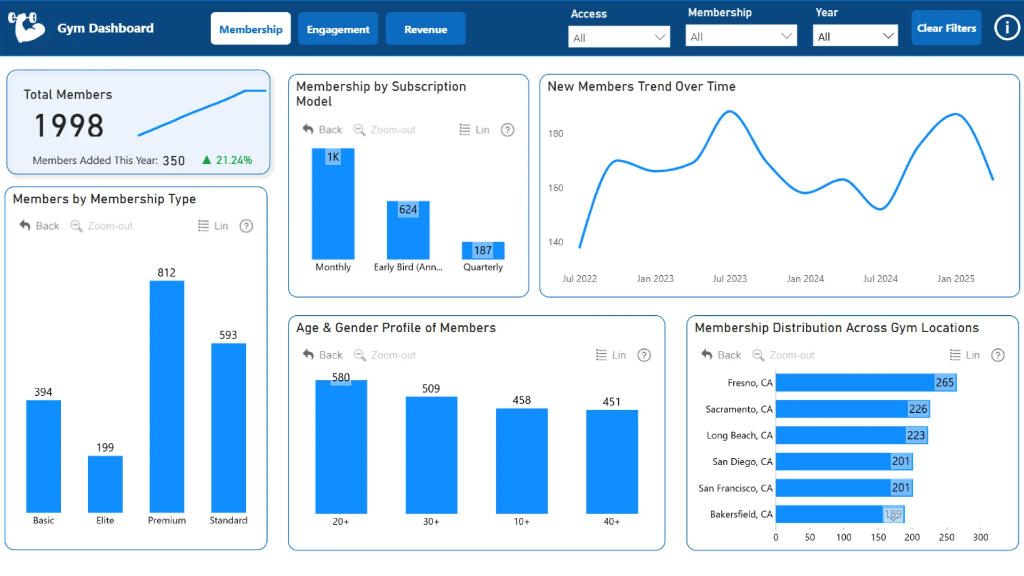Open help icon in Membership by Subscription Model

[x=507, y=130]
